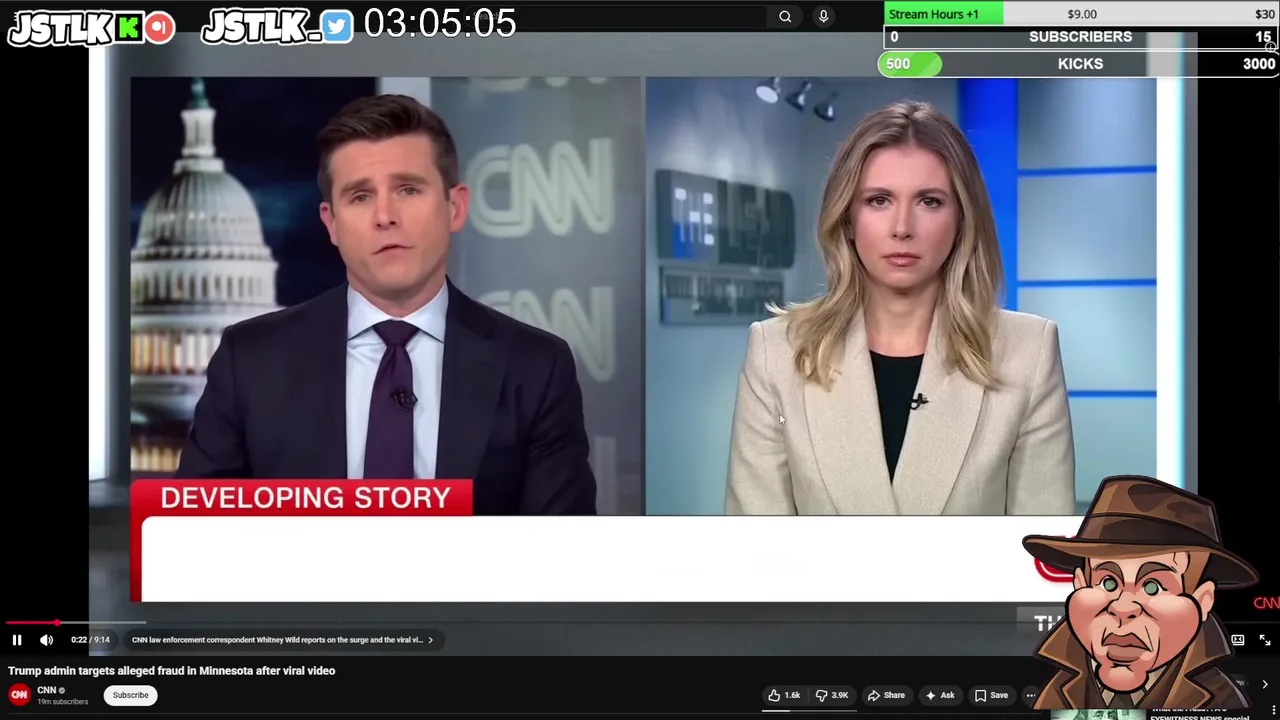This screenshot has width=1280, height=720.
Task: Click the Stream Hours +1 goal bar
Action: coord(1080,14)
